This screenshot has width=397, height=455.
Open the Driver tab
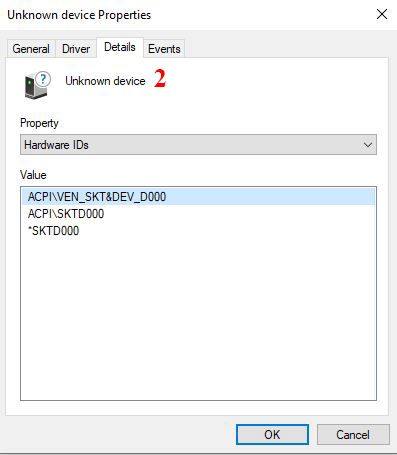(76, 49)
